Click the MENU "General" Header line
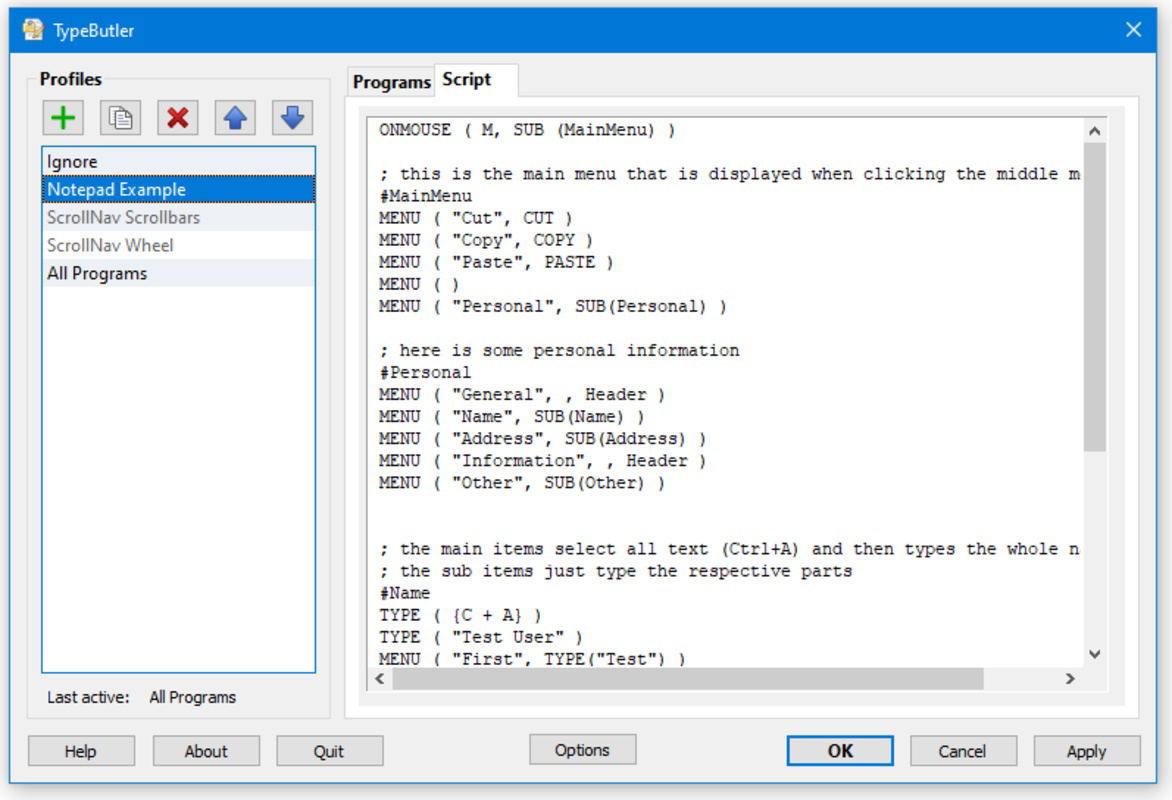1172x800 pixels. point(522,395)
